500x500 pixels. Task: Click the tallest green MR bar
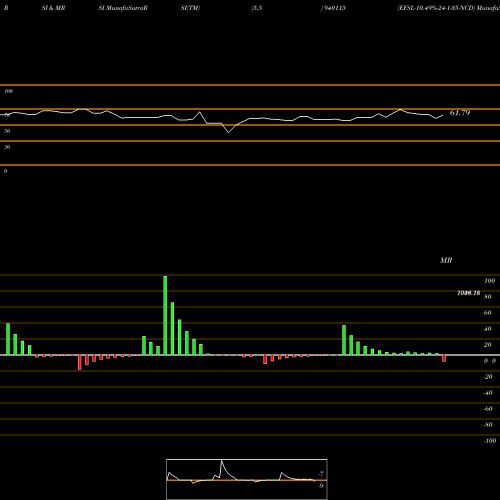pos(165,315)
